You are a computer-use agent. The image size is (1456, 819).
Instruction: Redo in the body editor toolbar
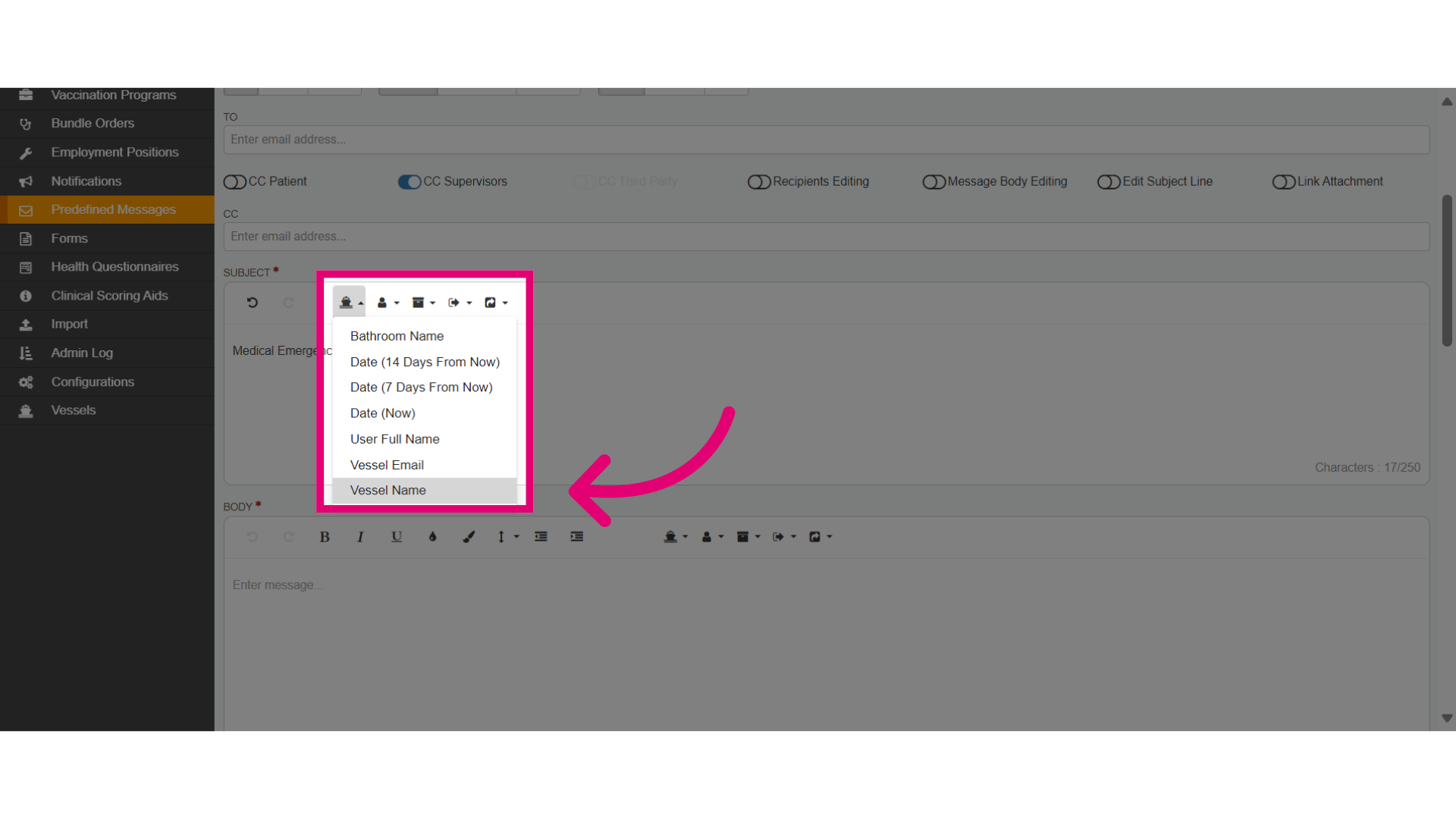point(288,537)
